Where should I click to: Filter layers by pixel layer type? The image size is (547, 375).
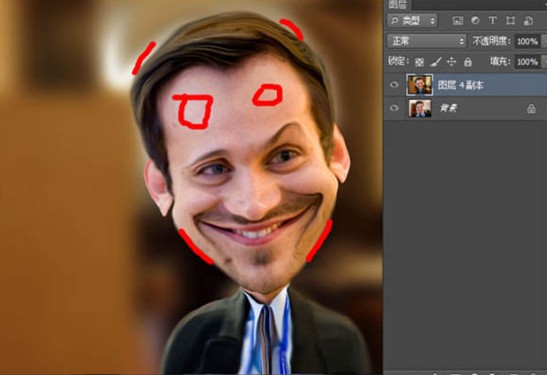click(x=458, y=21)
